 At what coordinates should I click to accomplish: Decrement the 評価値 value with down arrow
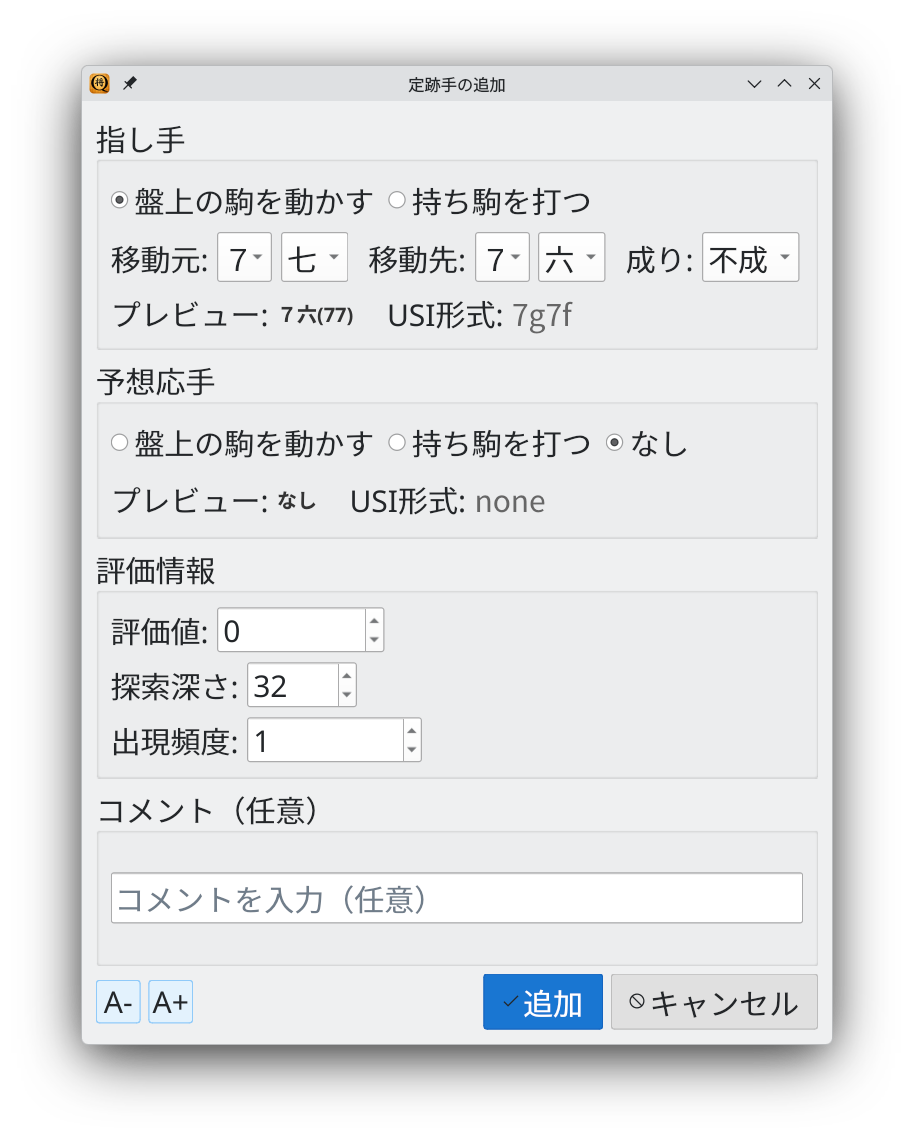tap(375, 638)
